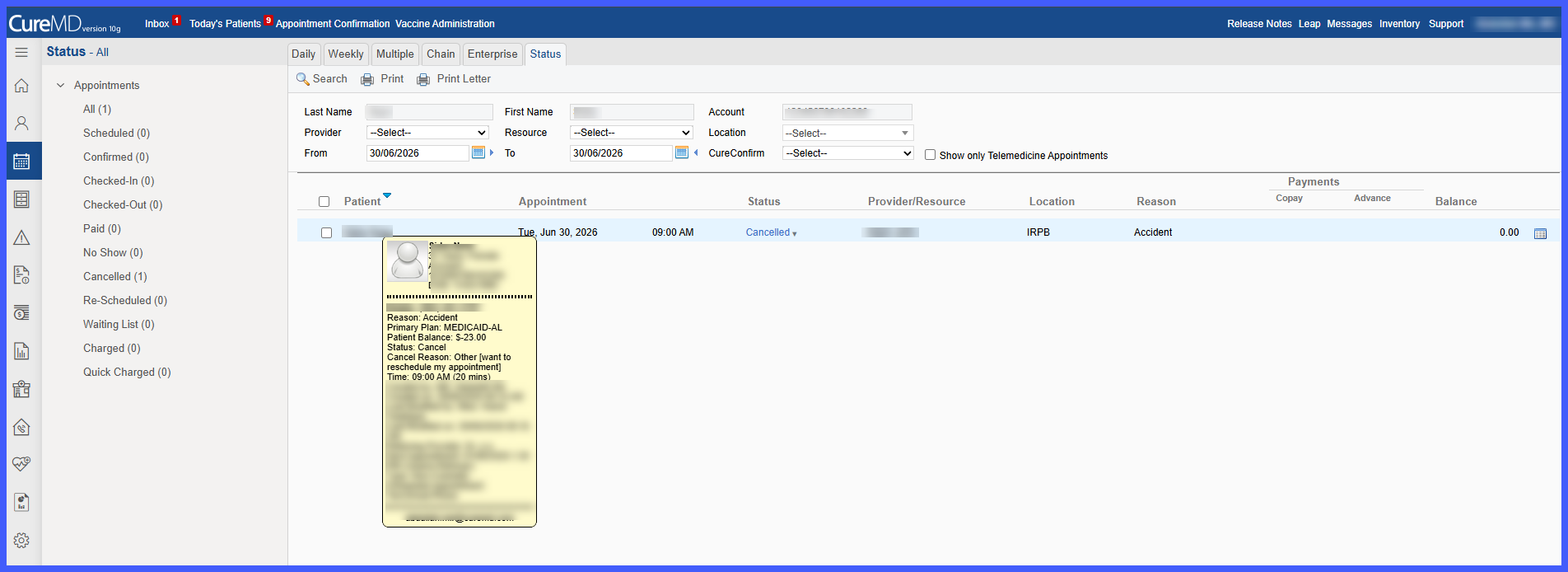Image resolution: width=1568 pixels, height=572 pixels.
Task: Switch to the Multiple tab
Action: 395,54
